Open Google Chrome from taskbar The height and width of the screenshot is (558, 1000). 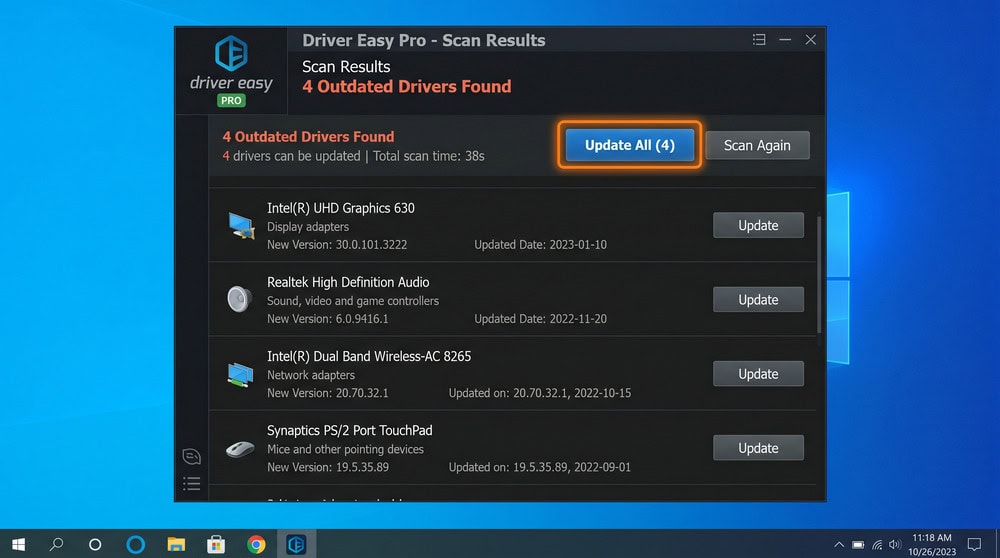click(256, 544)
